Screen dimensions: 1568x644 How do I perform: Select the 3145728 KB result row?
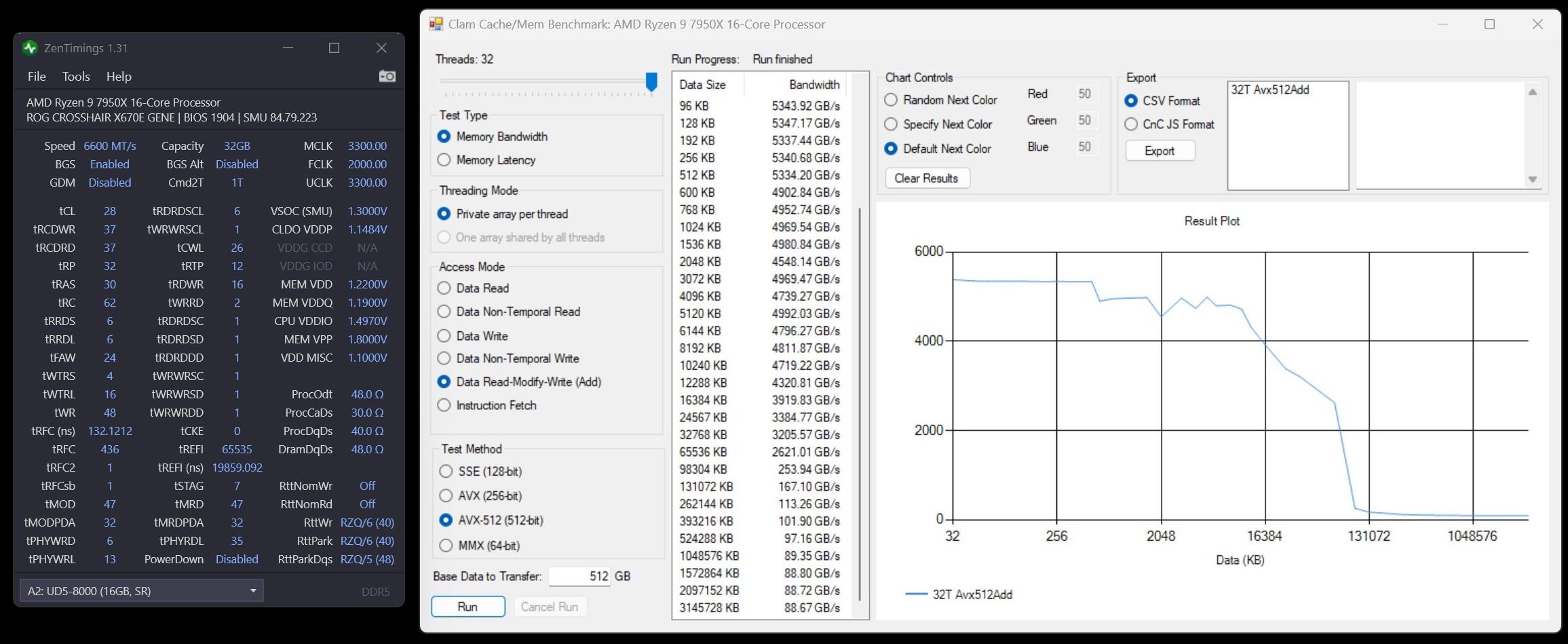(760, 608)
